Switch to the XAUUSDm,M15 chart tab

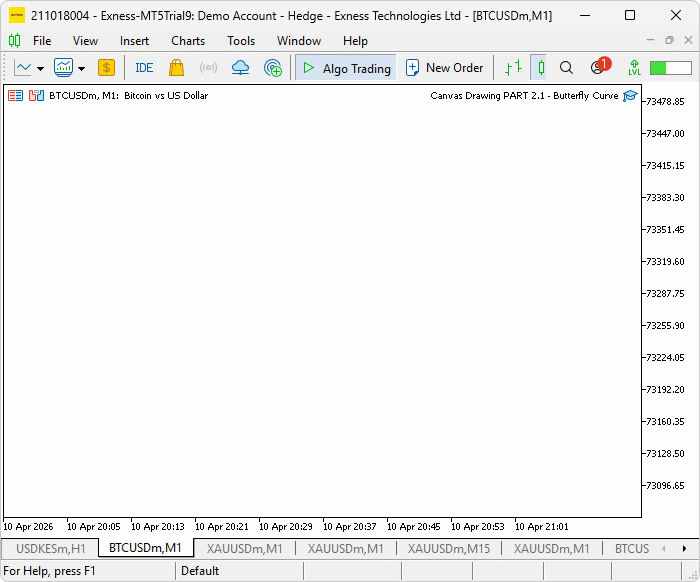tap(449, 549)
